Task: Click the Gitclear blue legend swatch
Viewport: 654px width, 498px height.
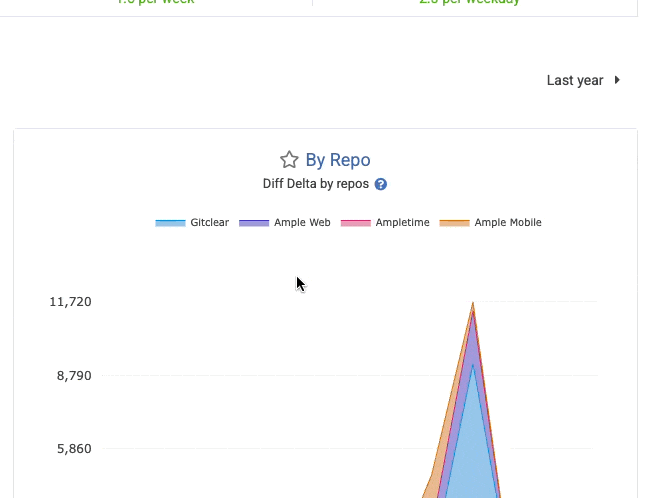Action: (x=170, y=223)
